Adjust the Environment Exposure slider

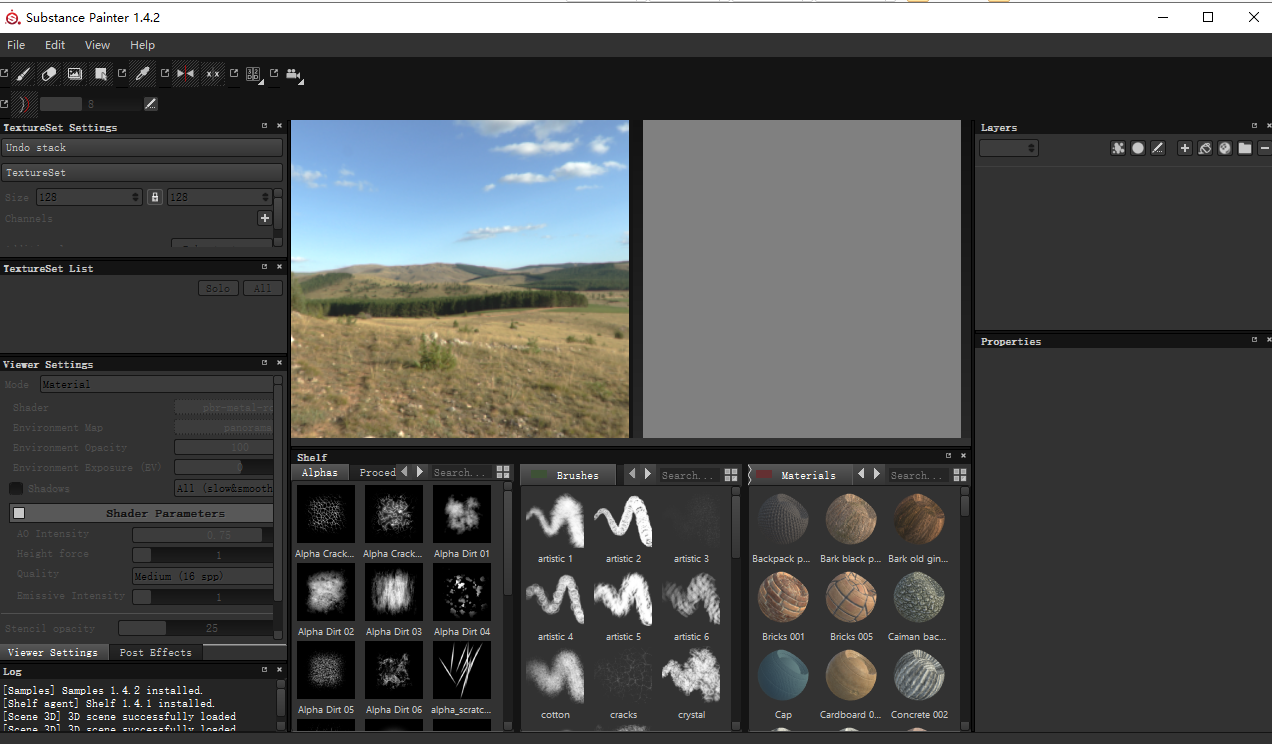coord(224,467)
